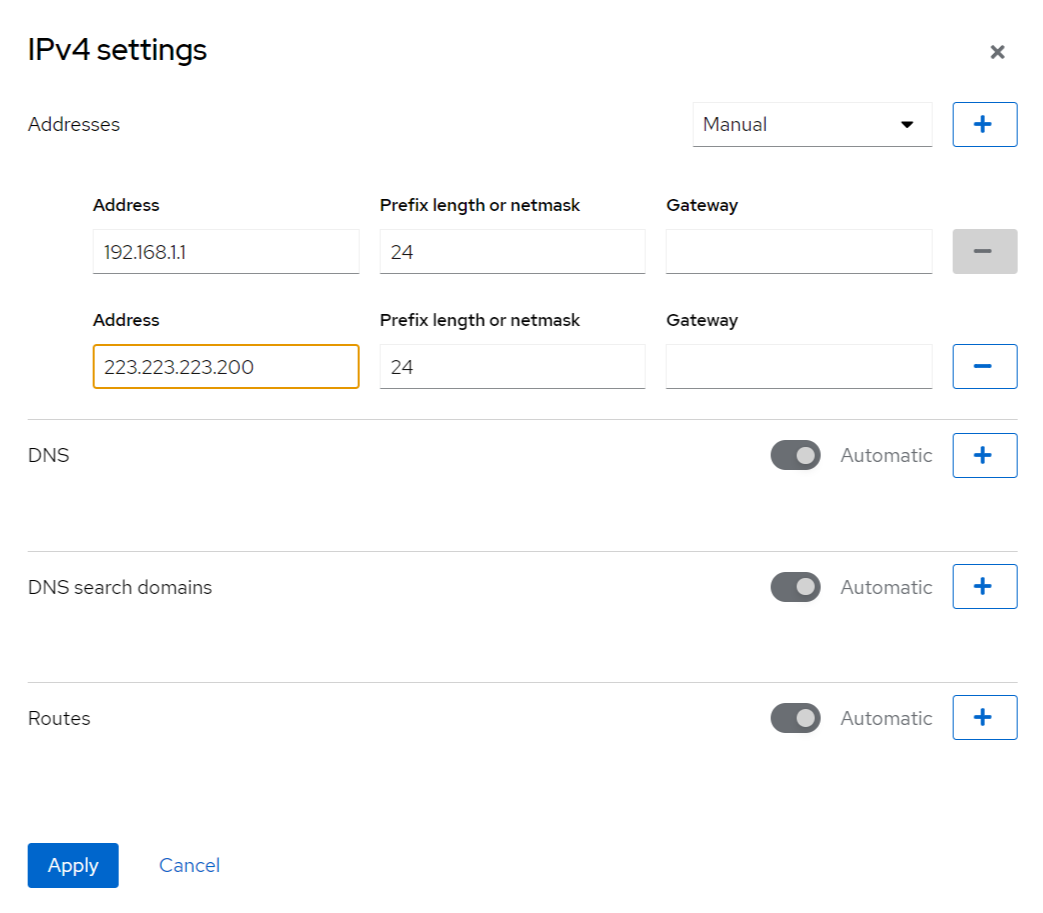The width and height of the screenshot is (1043, 913).
Task: Click the plus icon to add an address
Action: 984,124
